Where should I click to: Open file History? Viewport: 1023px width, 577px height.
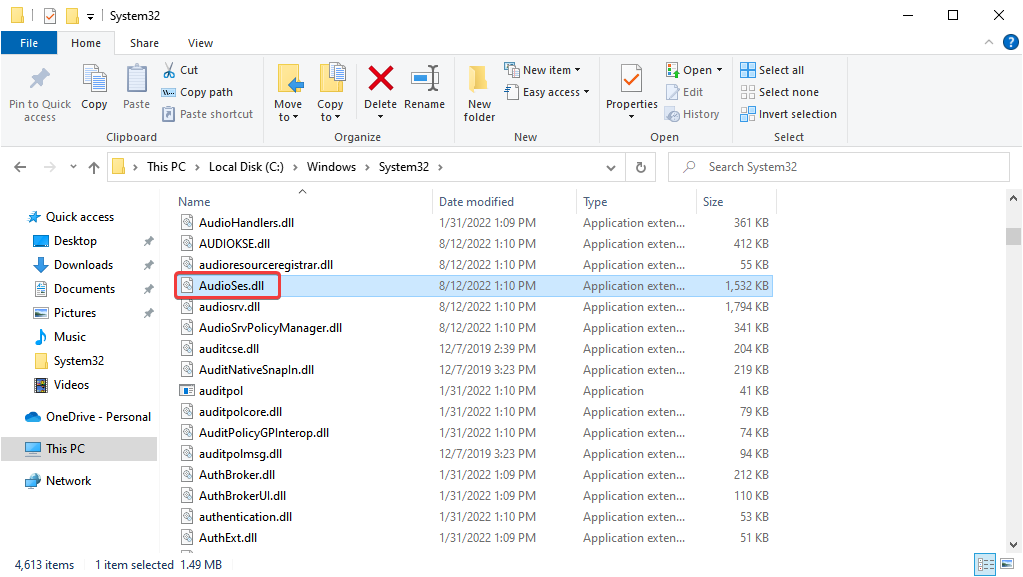[692, 114]
